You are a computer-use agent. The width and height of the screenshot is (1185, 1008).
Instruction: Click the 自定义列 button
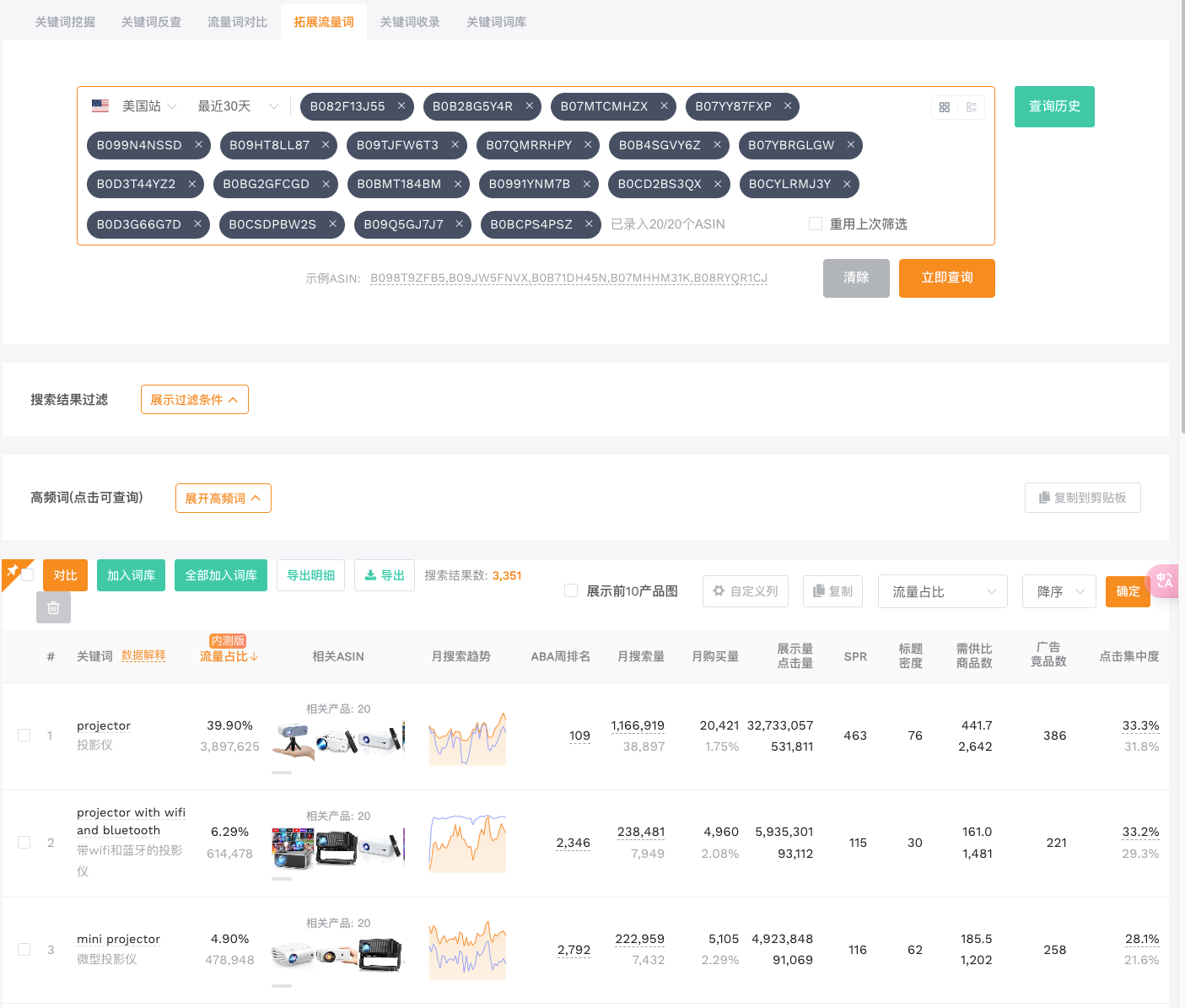tap(746, 591)
